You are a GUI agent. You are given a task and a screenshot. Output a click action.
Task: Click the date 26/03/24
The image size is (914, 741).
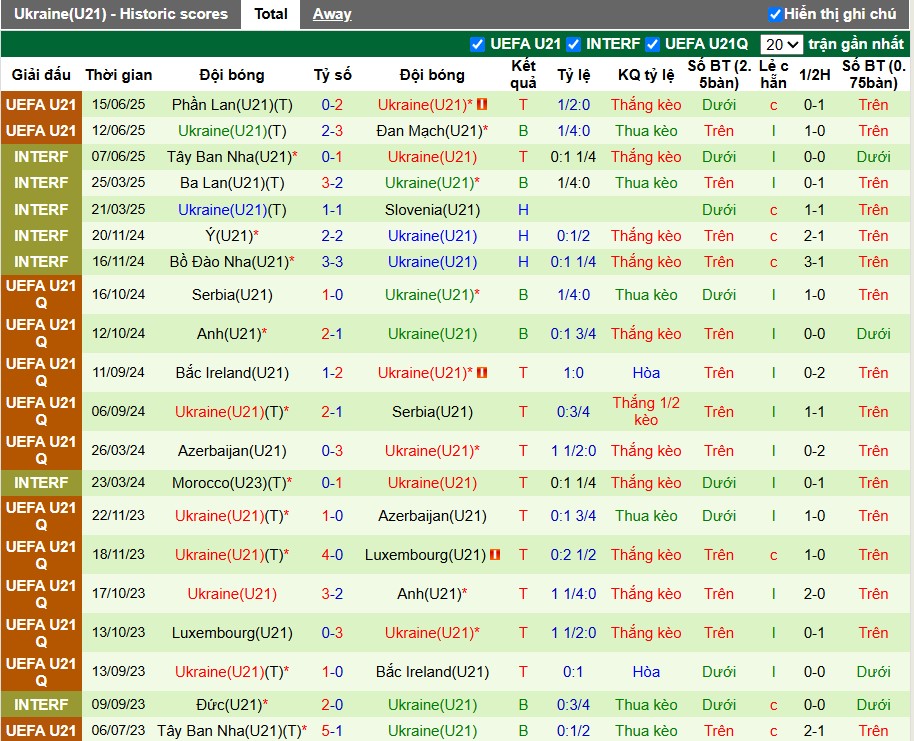point(118,451)
